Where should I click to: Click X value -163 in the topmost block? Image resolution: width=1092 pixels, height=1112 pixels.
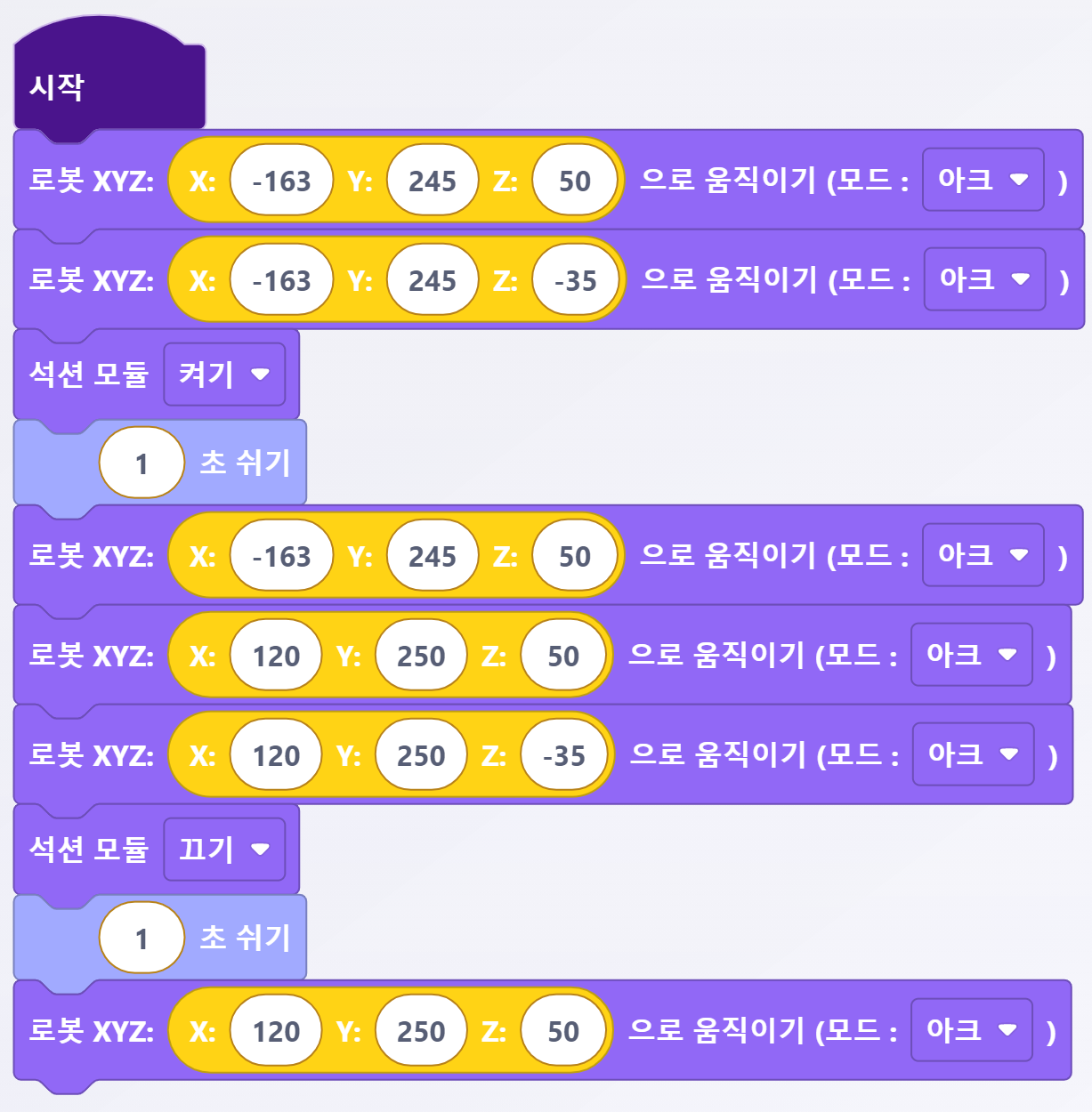tap(281, 181)
